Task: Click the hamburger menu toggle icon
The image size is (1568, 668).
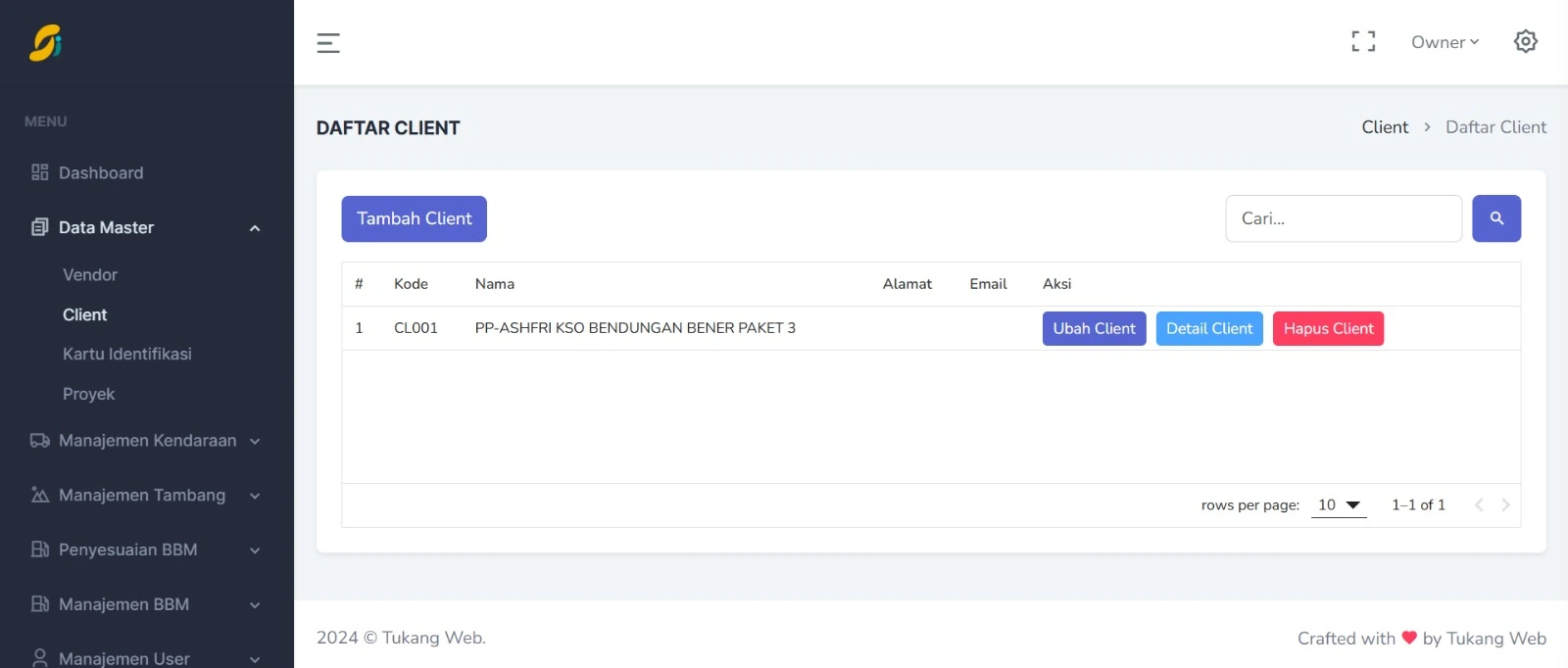Action: (328, 43)
